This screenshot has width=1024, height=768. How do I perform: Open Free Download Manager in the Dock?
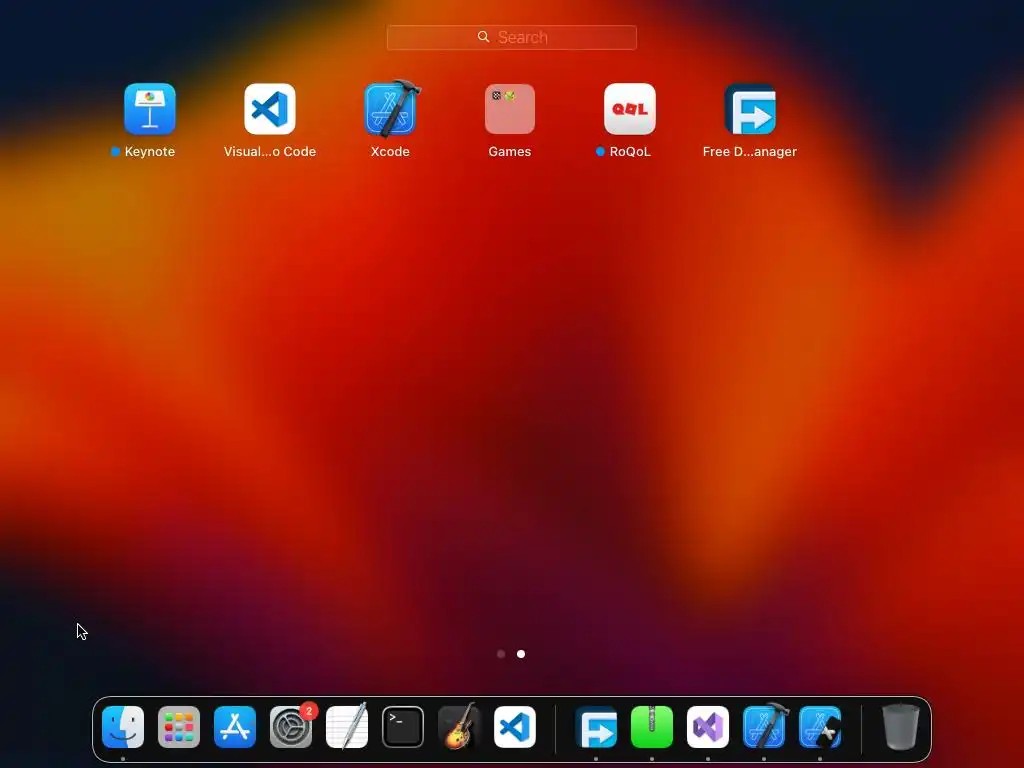(596, 727)
